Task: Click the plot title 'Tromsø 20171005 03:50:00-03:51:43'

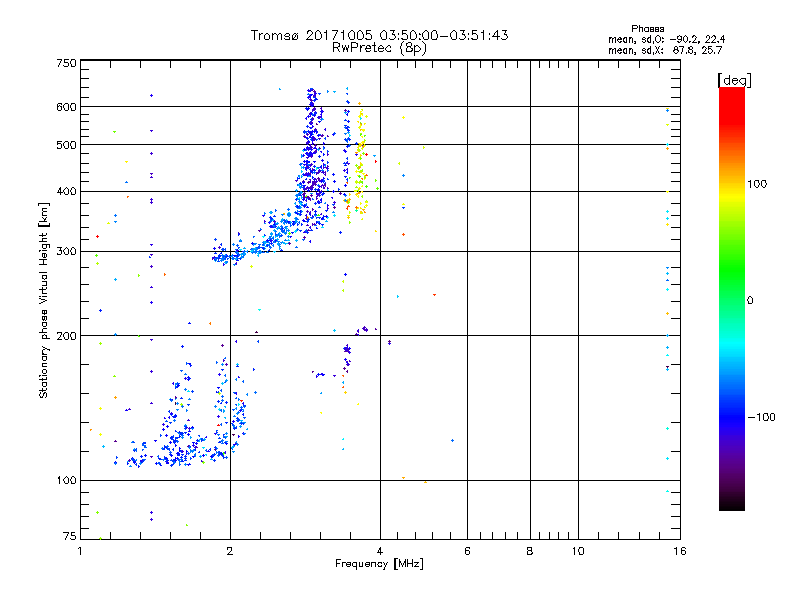Action: click(x=379, y=35)
